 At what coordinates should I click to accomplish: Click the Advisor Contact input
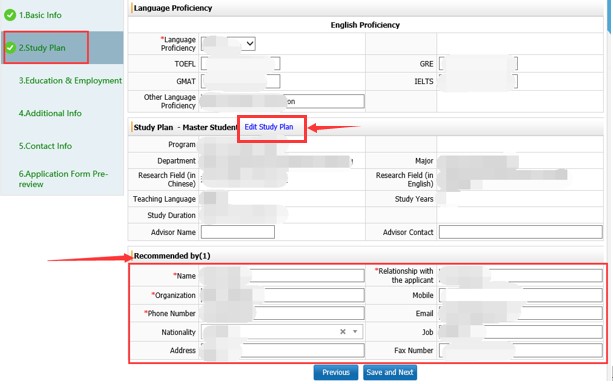coord(520,232)
